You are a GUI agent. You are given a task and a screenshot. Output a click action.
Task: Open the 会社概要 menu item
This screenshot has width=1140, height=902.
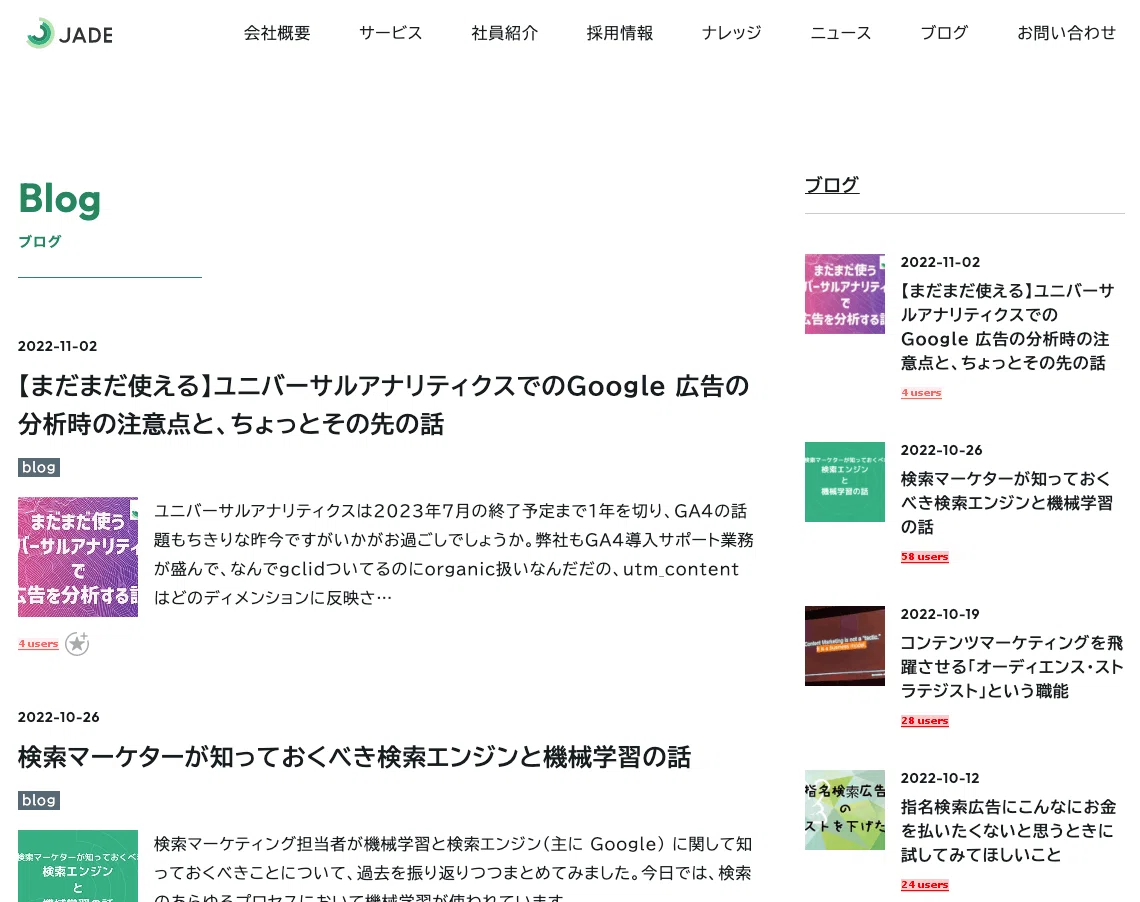(277, 33)
